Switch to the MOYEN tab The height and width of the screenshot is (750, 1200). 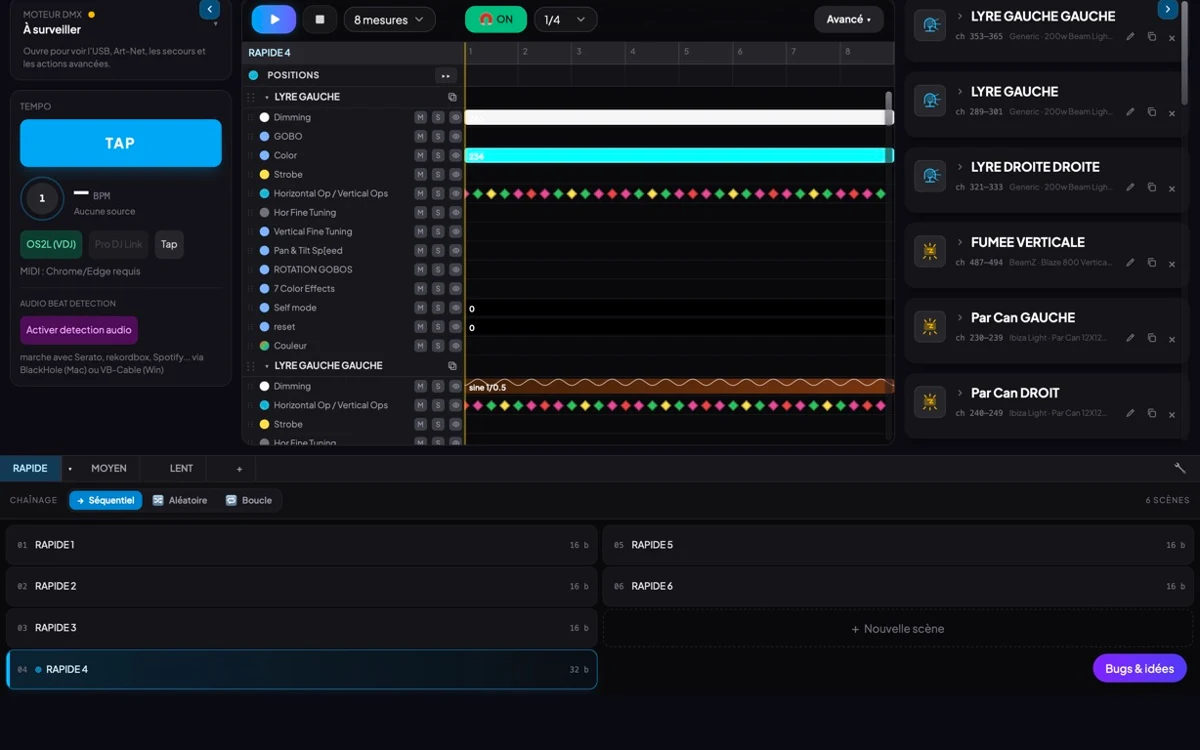point(109,468)
